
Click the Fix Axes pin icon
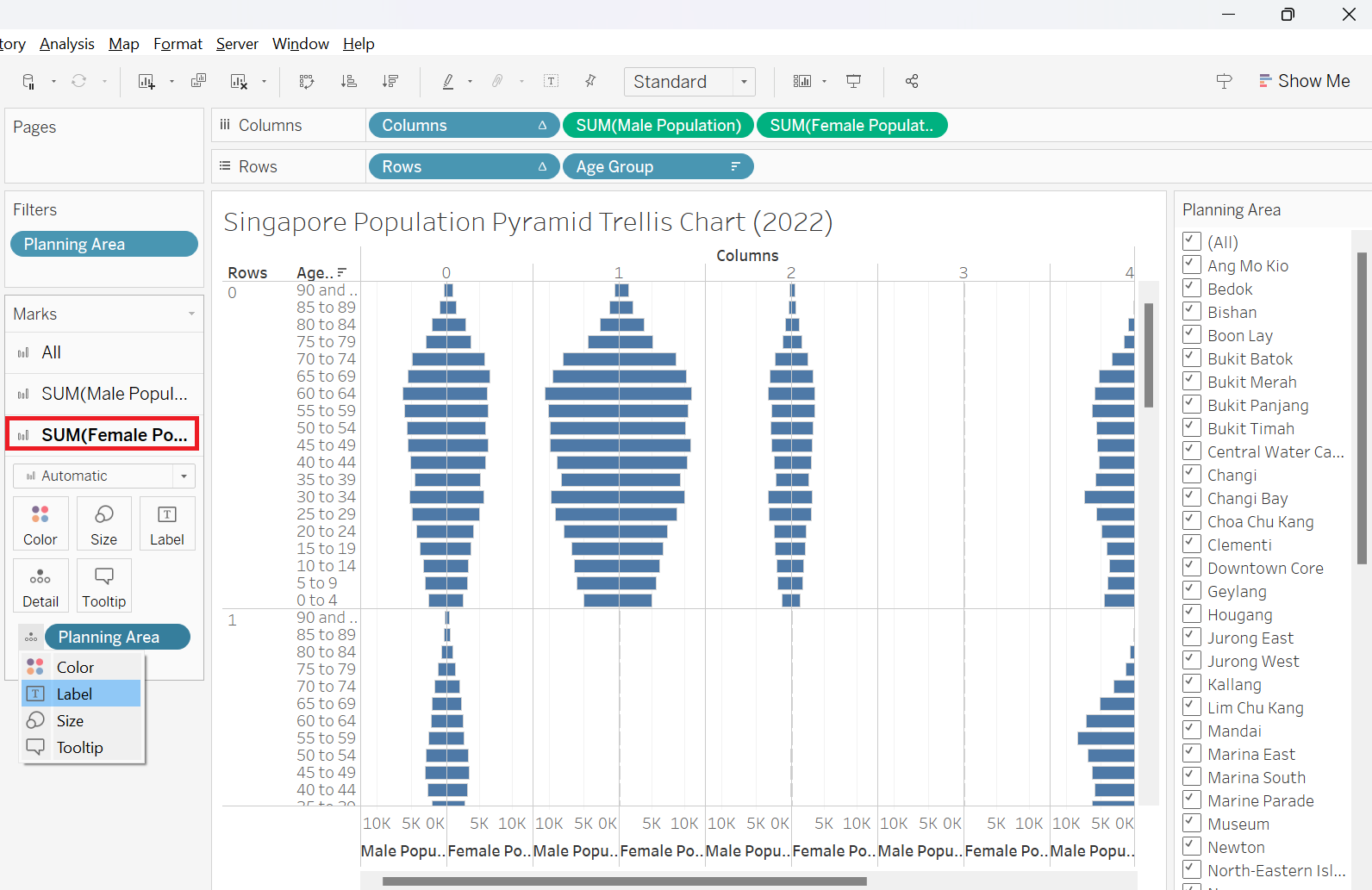[590, 81]
